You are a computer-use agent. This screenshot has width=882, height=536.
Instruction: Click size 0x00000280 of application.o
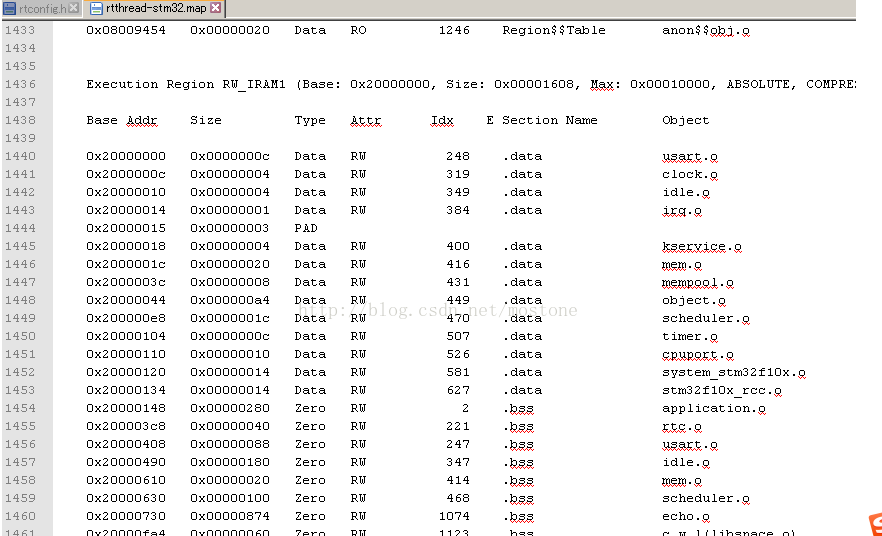click(230, 408)
